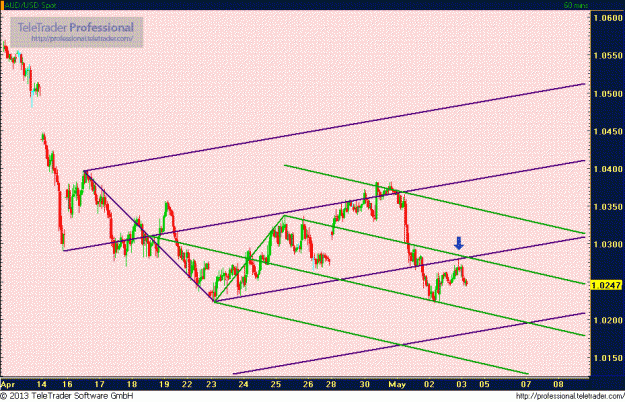Click the yellow 1.0247 current price tag

pos(605,285)
